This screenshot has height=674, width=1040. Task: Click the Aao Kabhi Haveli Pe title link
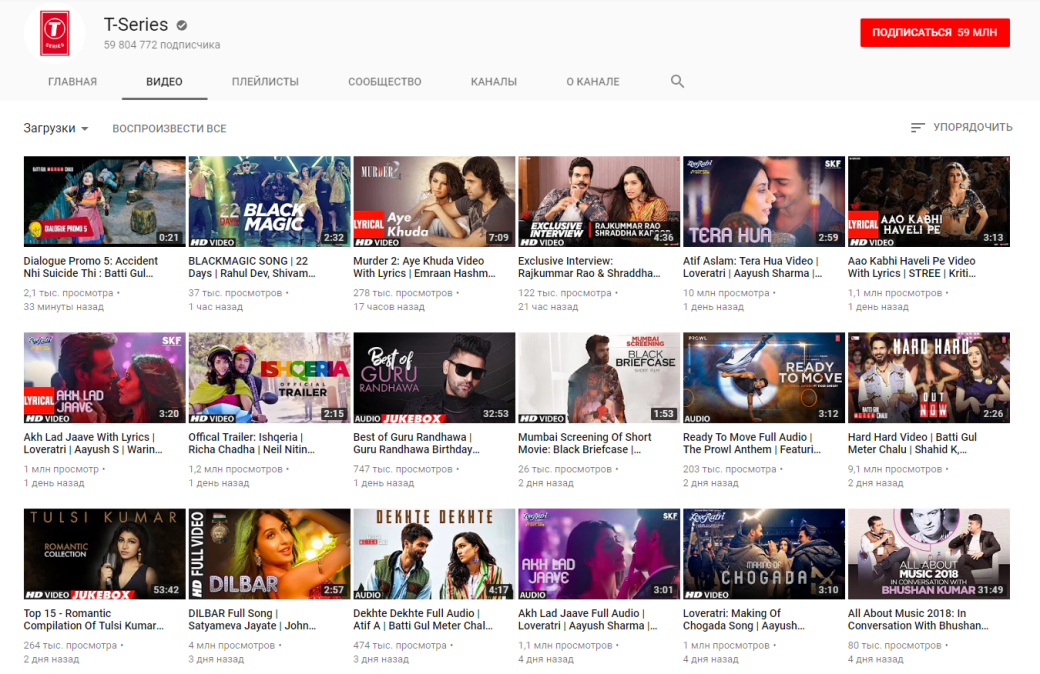click(x=911, y=267)
